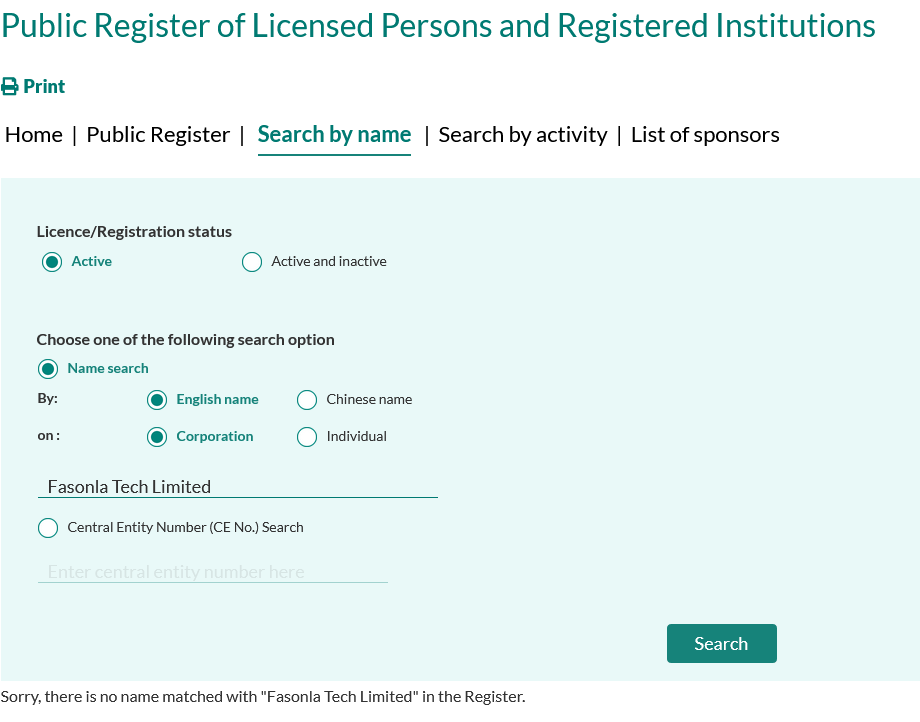The width and height of the screenshot is (920, 722).
Task: Choose Corporation search target
Action: 157,437
